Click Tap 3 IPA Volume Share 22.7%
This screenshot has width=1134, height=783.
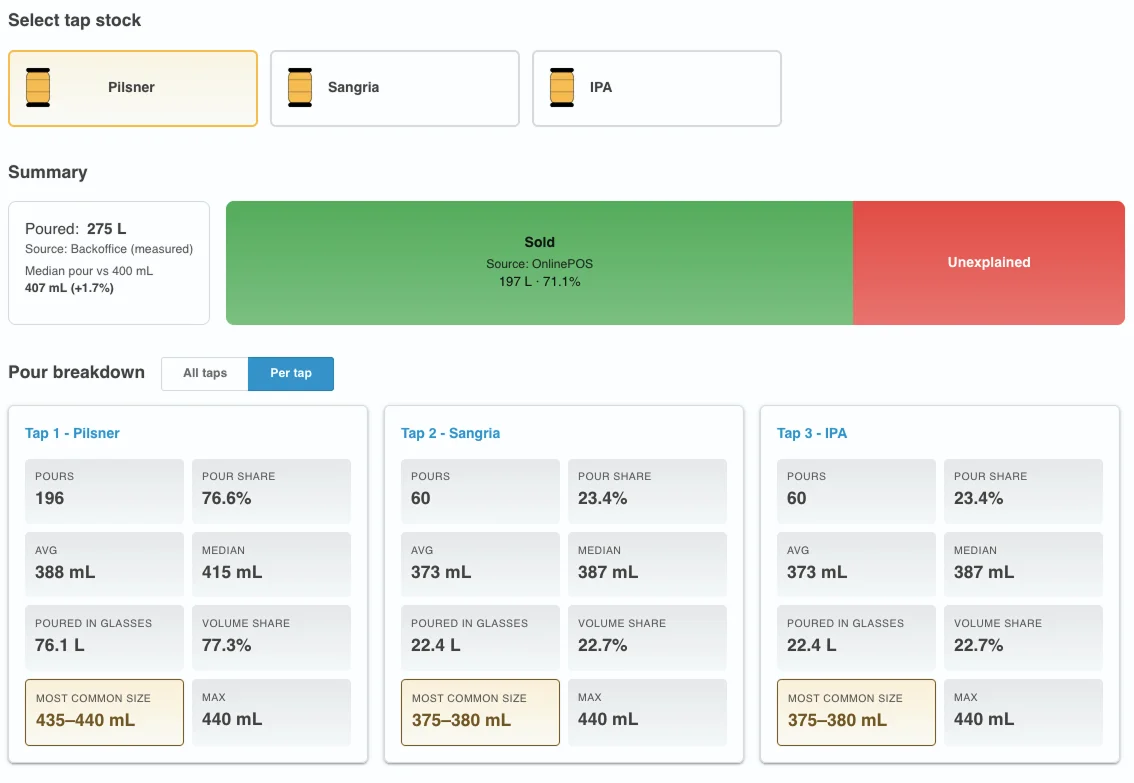[x=1023, y=638]
